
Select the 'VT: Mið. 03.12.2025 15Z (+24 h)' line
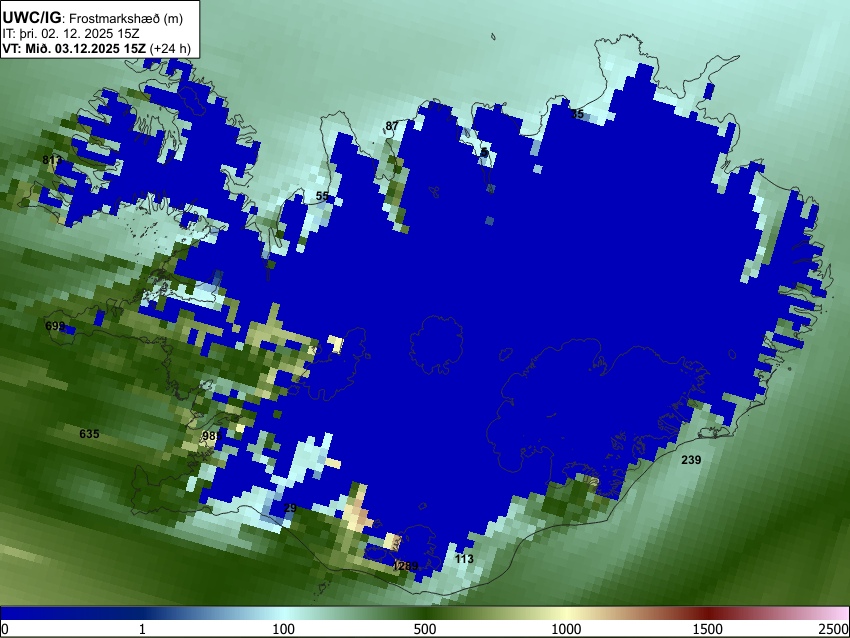point(96,48)
